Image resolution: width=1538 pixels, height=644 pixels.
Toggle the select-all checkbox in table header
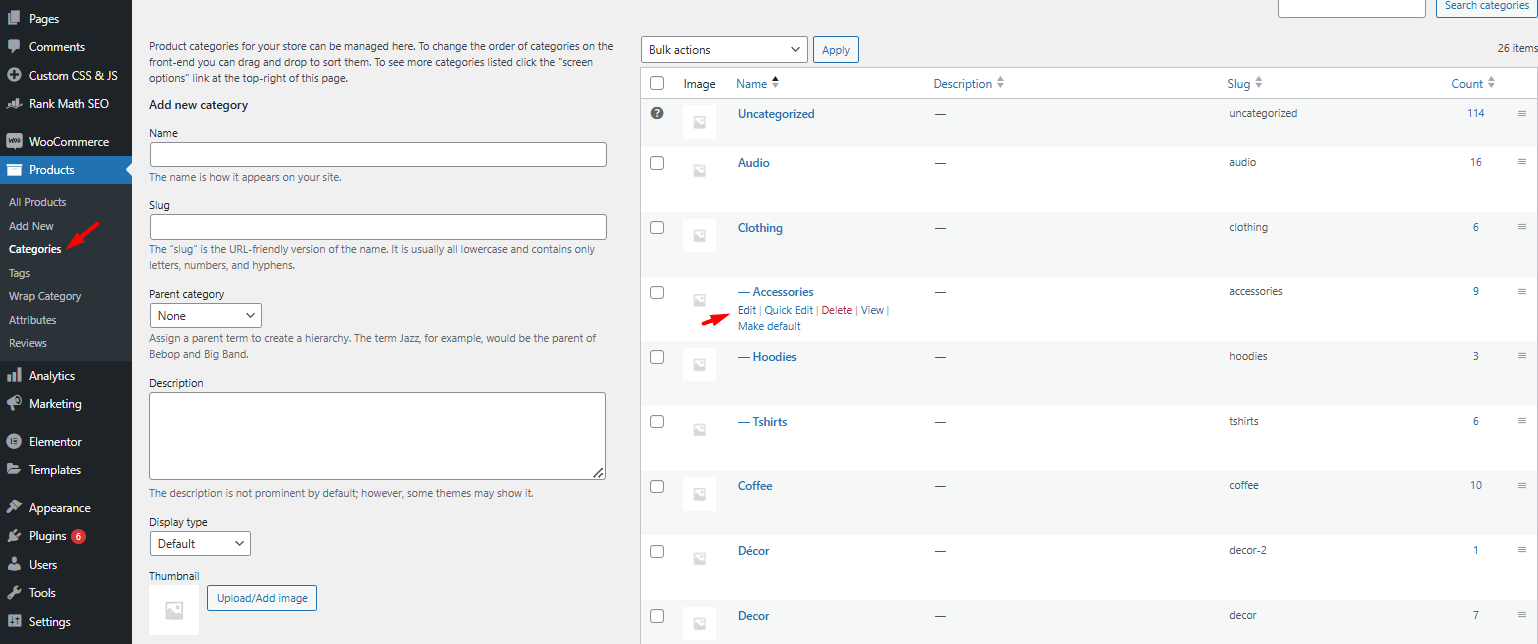[657, 84]
